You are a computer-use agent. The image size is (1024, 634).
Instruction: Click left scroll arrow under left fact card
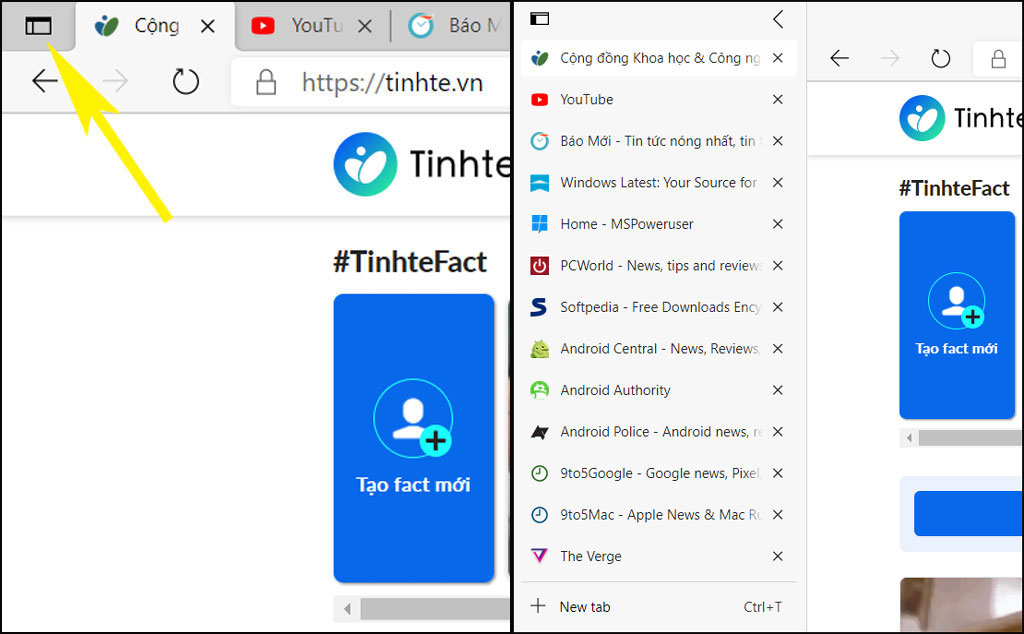[x=347, y=609]
